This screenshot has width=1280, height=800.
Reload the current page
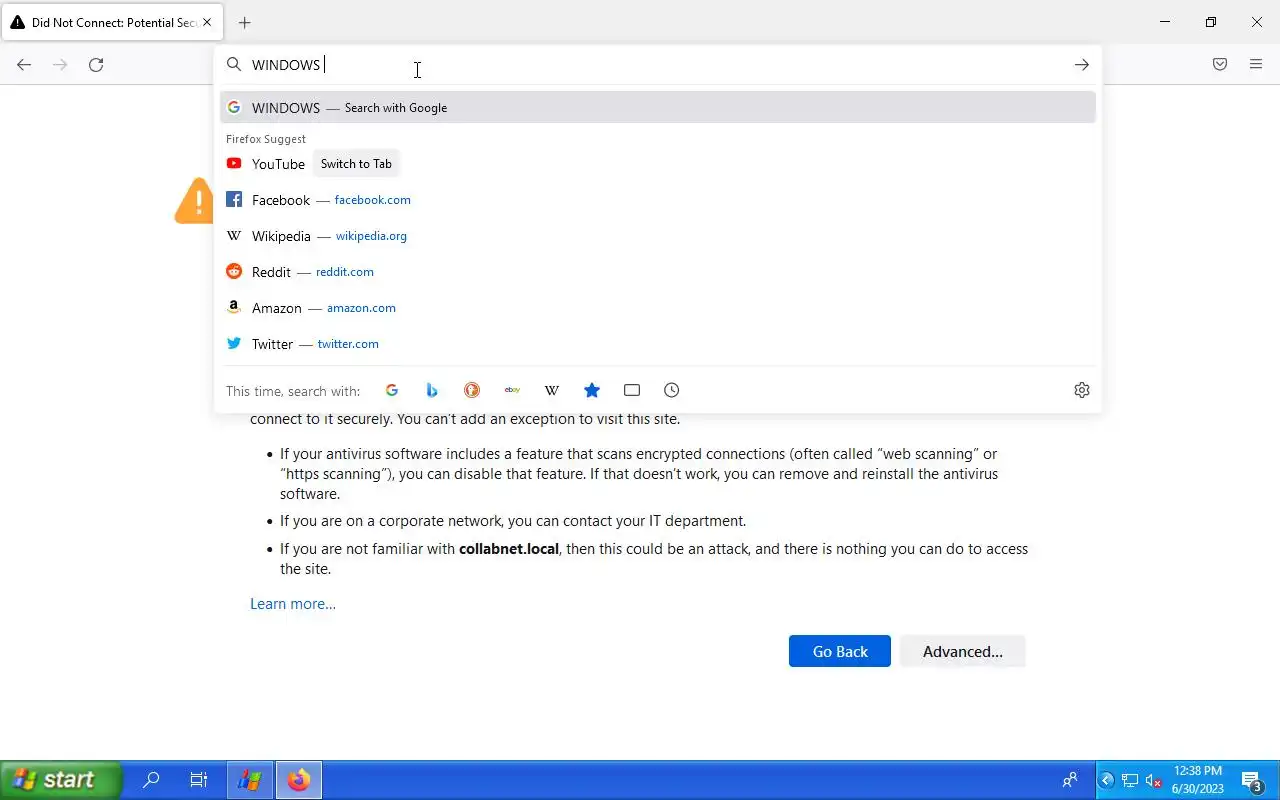click(96, 65)
